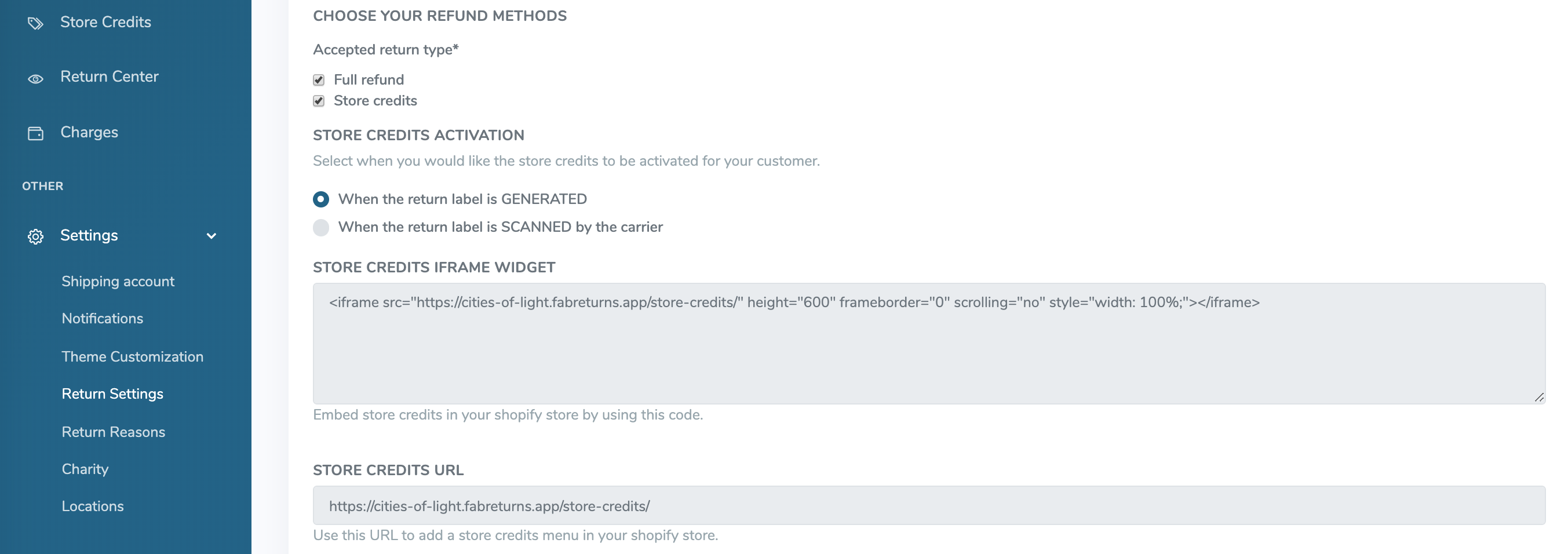Open Locations settings
The width and height of the screenshot is (1568, 554).
93,506
